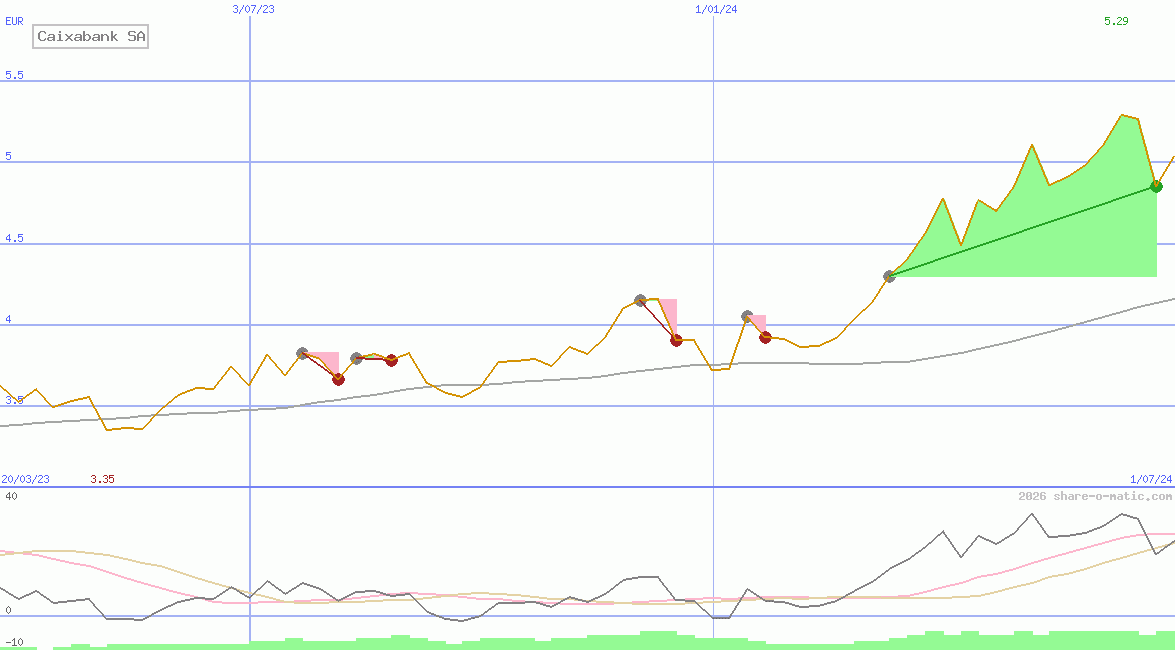Viewport: 1175px width, 650px height.
Task: Click the 3.35 low price value
Action: click(x=102, y=479)
